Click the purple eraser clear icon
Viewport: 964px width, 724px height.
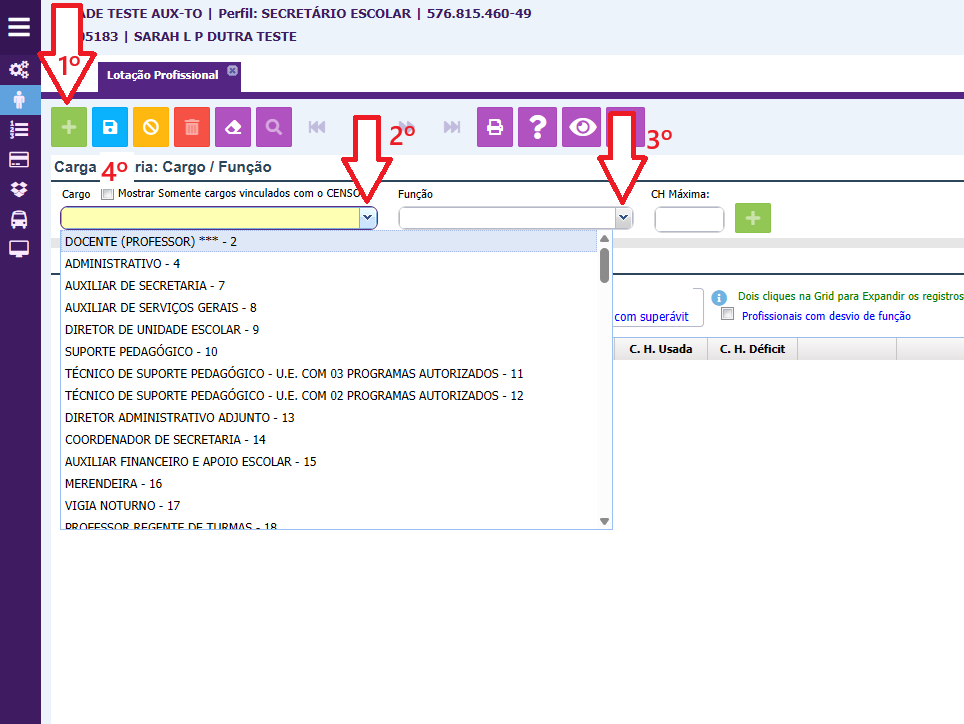click(x=233, y=128)
